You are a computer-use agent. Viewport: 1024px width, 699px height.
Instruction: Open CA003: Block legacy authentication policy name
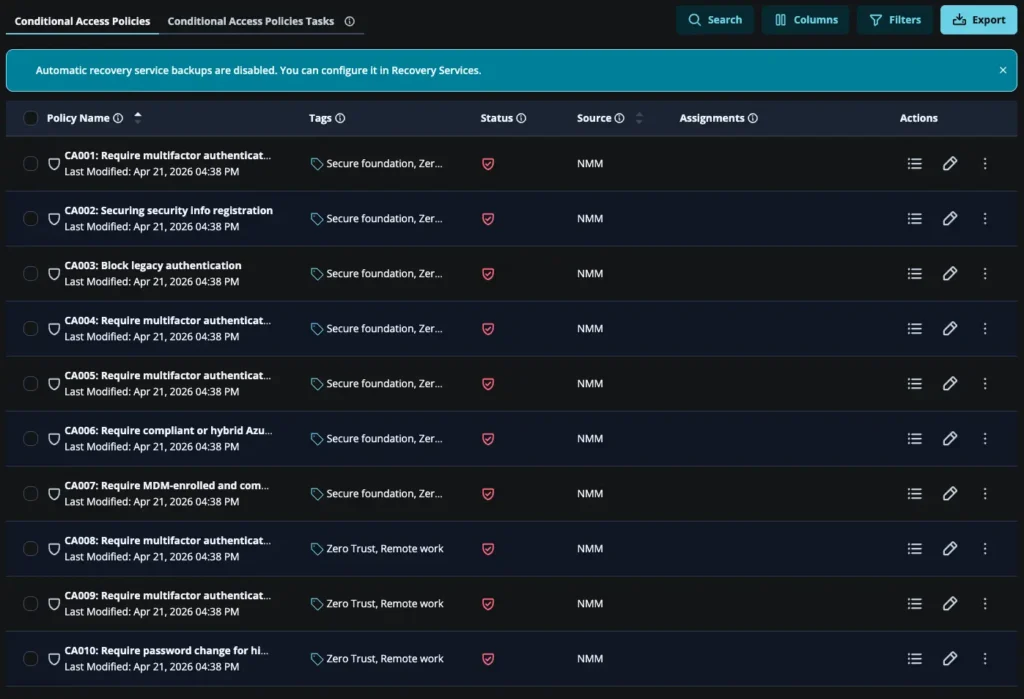click(x=153, y=265)
